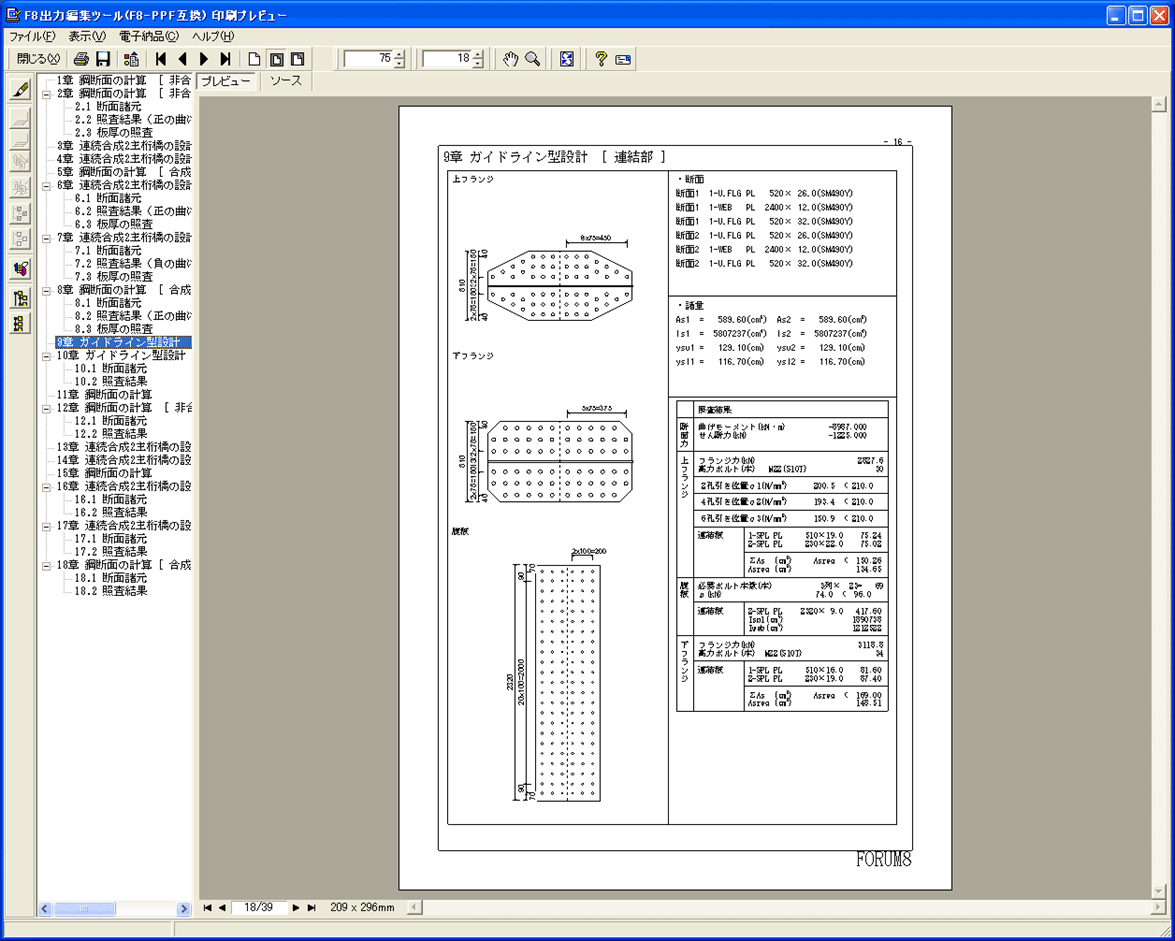Go to next page in bottom navigator
This screenshot has height=941, width=1175.
point(296,907)
